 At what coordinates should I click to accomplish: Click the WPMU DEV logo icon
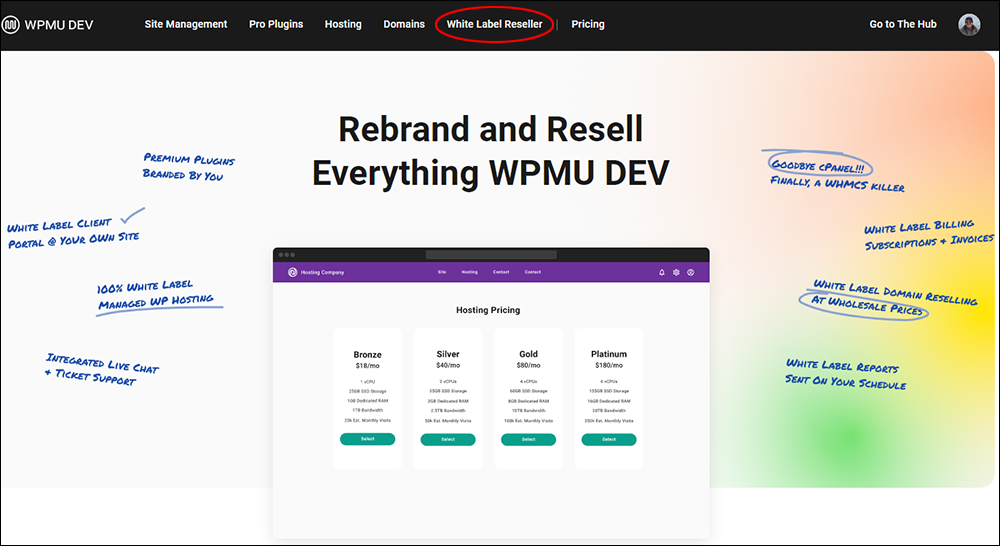pos(11,25)
